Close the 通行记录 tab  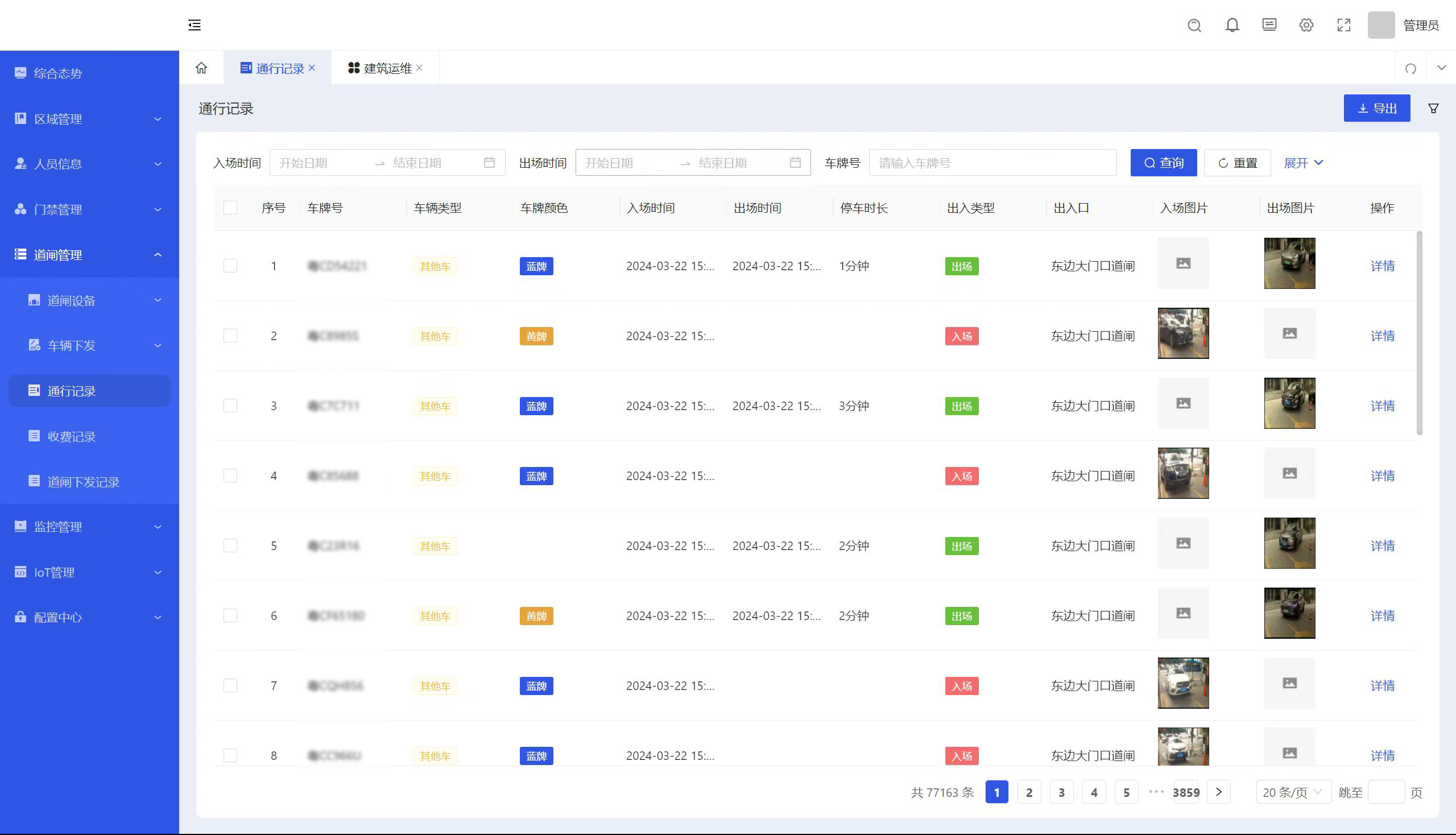click(x=312, y=68)
